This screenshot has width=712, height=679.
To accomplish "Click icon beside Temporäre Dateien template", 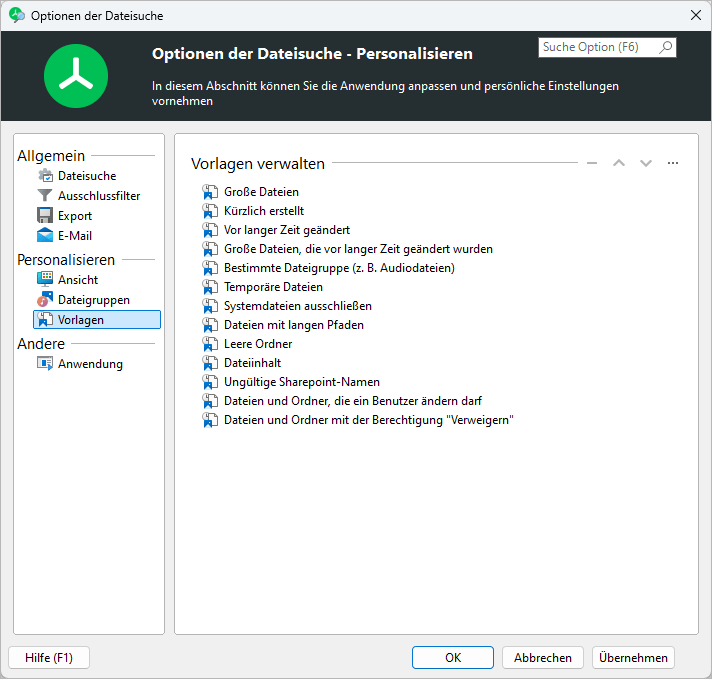I will tap(210, 287).
